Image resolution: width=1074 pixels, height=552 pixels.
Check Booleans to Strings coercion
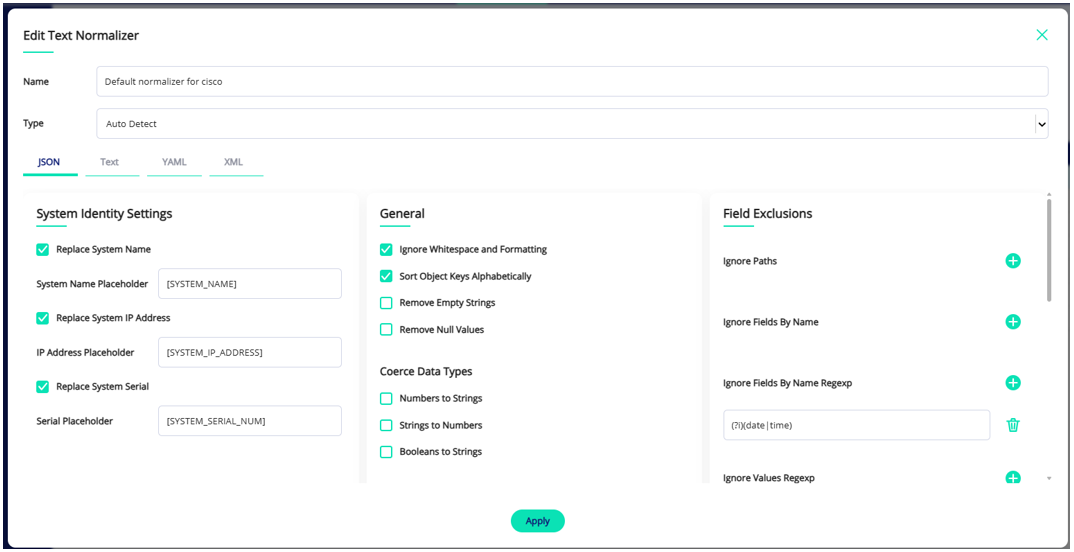[386, 452]
